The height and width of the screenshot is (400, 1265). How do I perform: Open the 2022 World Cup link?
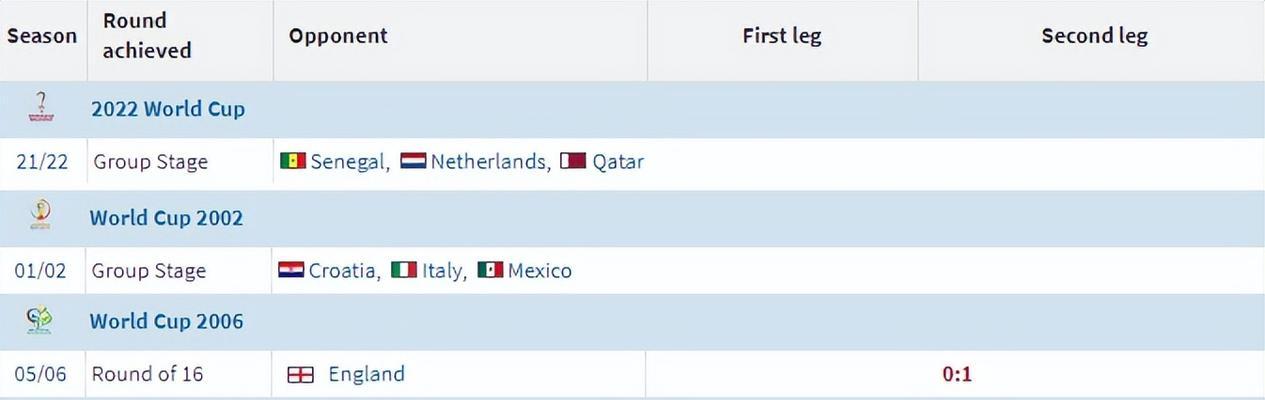coord(168,109)
